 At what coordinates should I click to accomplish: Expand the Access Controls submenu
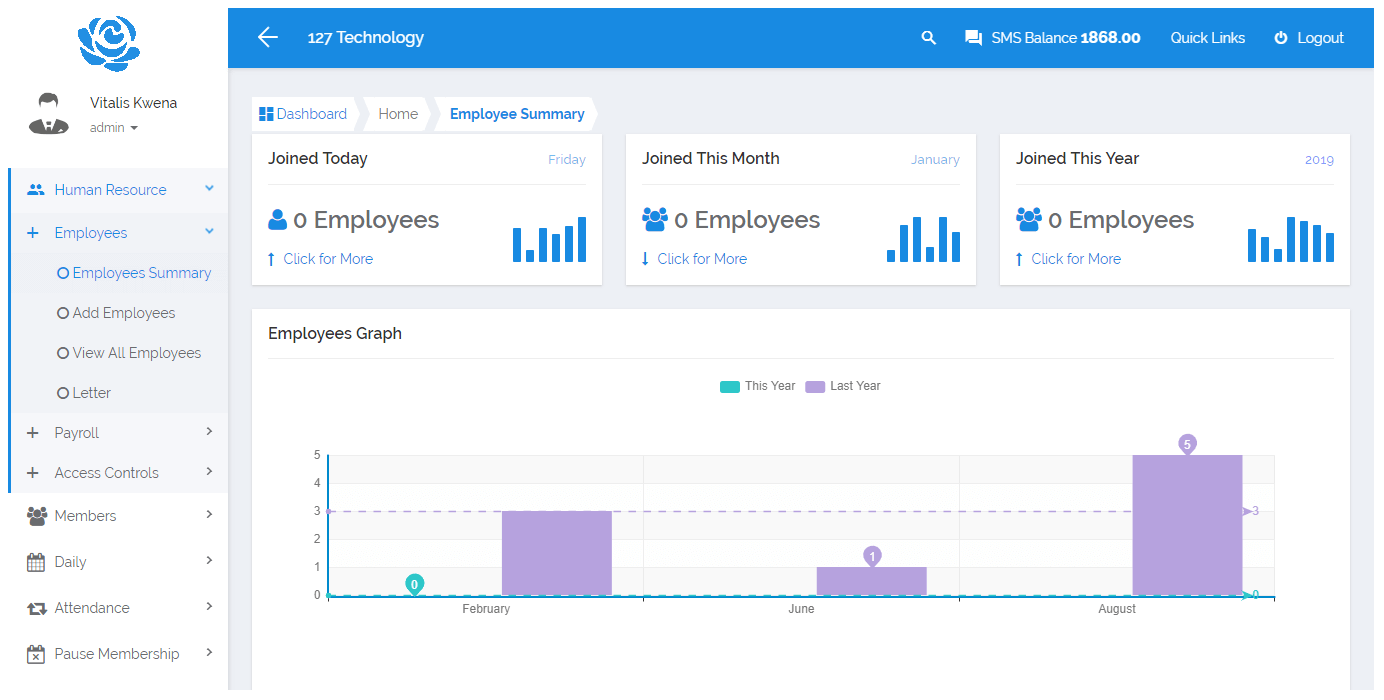(x=106, y=473)
